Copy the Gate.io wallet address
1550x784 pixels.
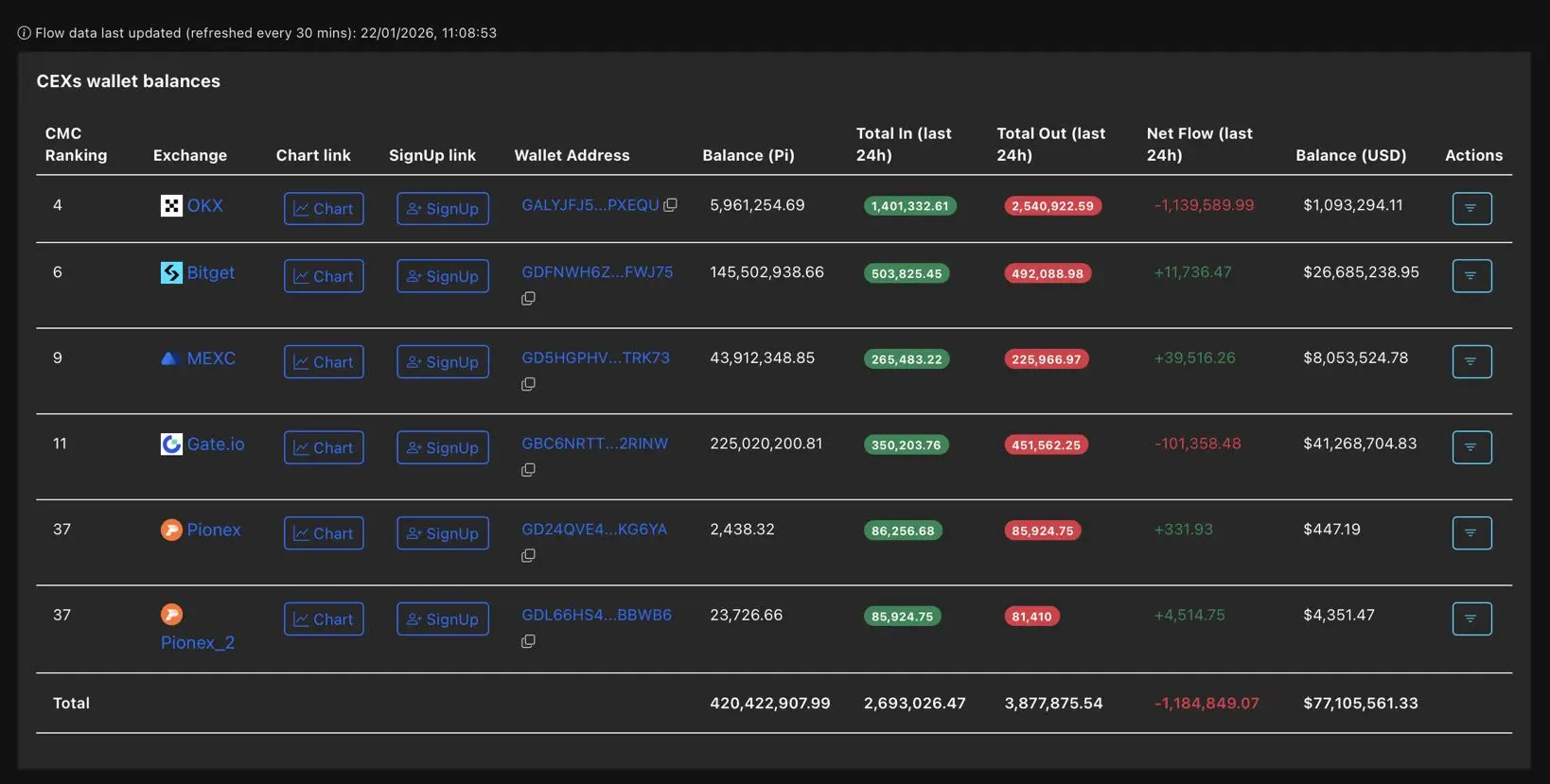(x=528, y=470)
